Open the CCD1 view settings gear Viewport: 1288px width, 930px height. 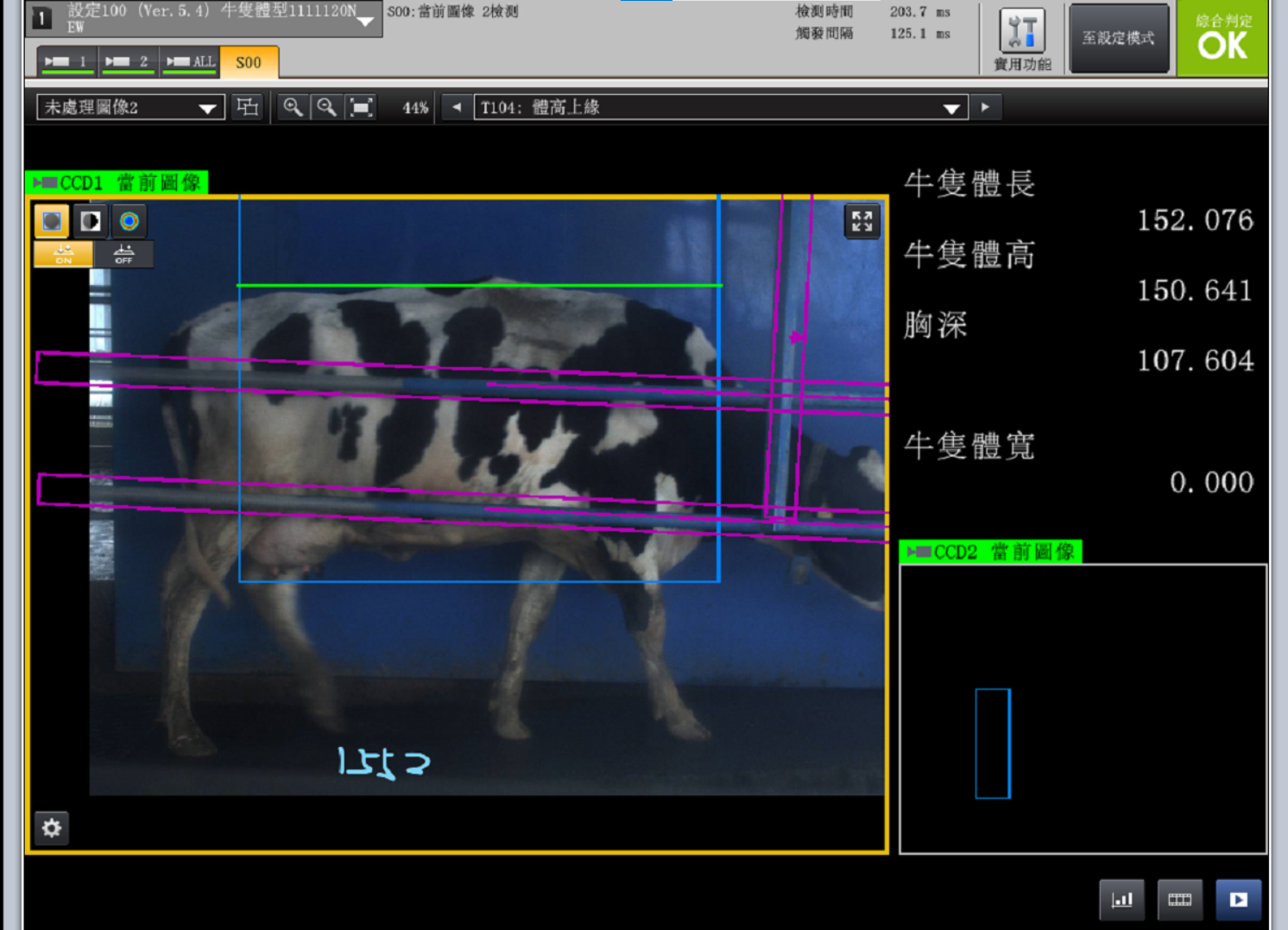pos(52,828)
